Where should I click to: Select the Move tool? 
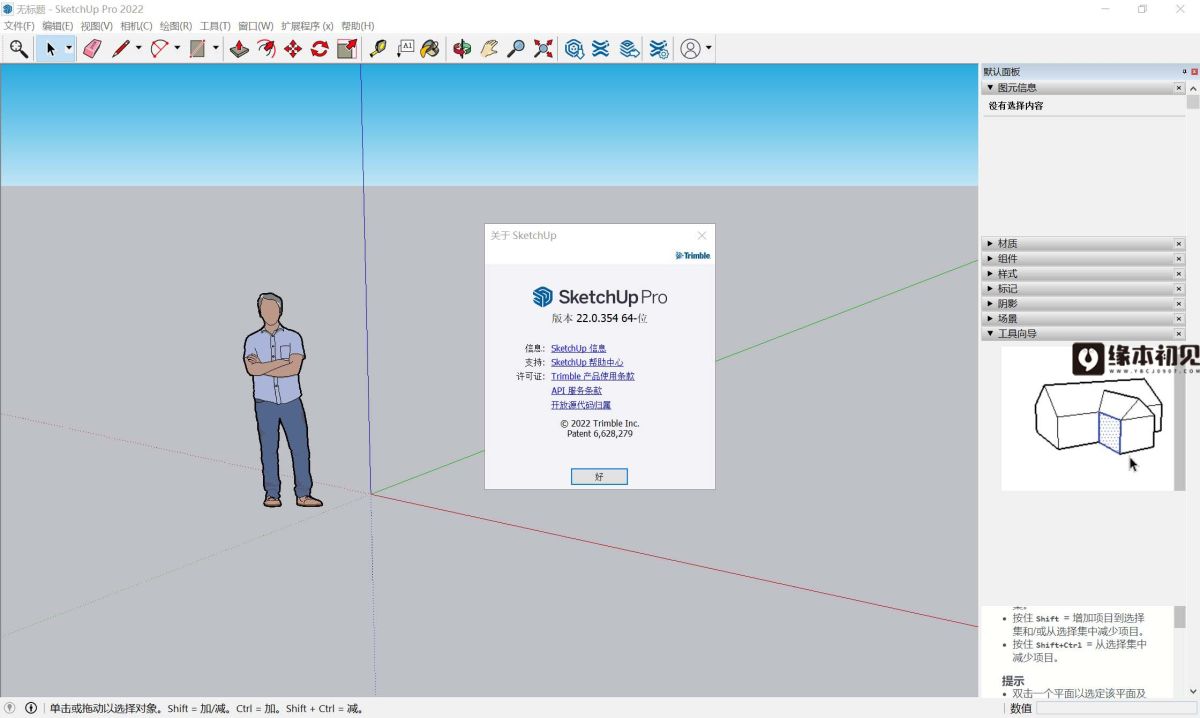pos(293,48)
